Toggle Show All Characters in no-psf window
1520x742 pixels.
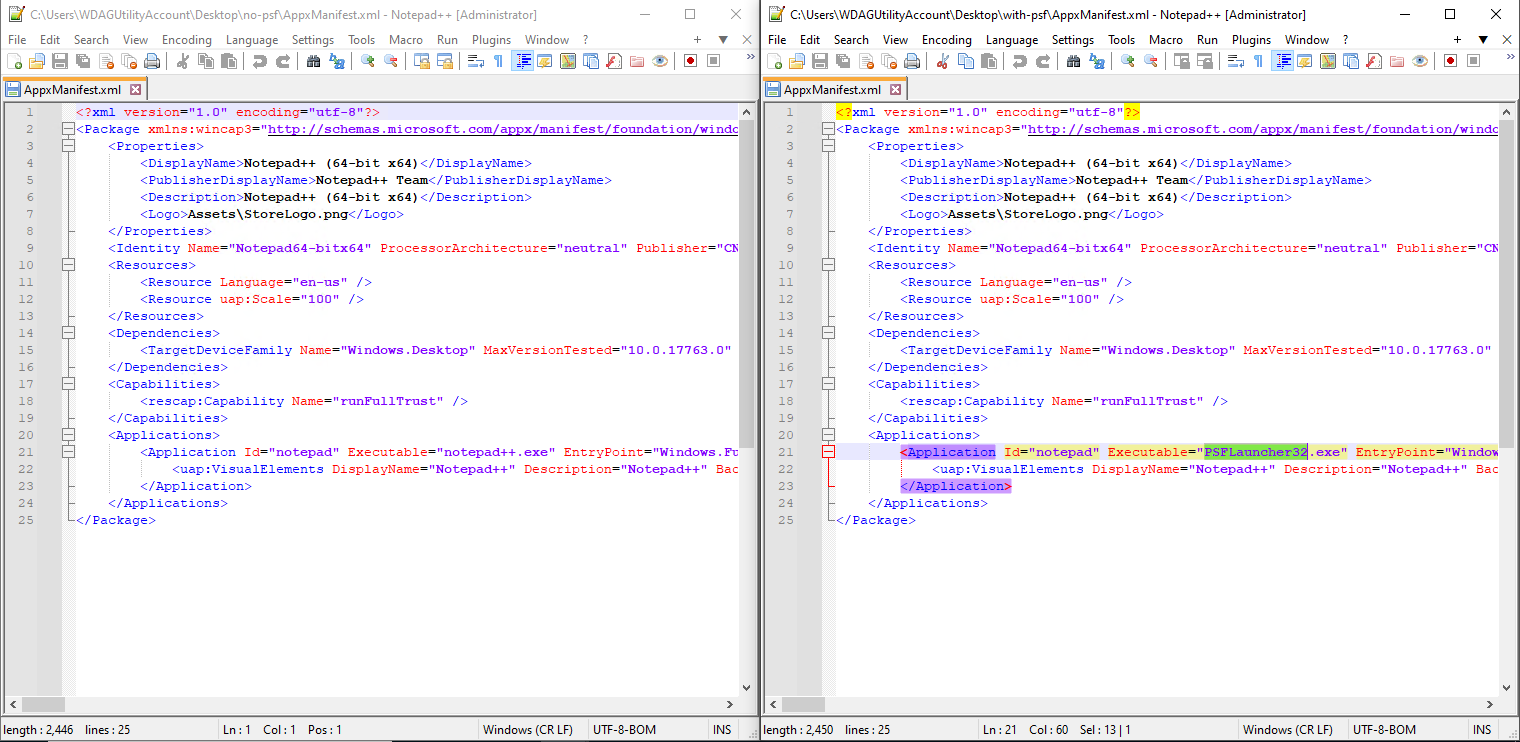[x=498, y=61]
